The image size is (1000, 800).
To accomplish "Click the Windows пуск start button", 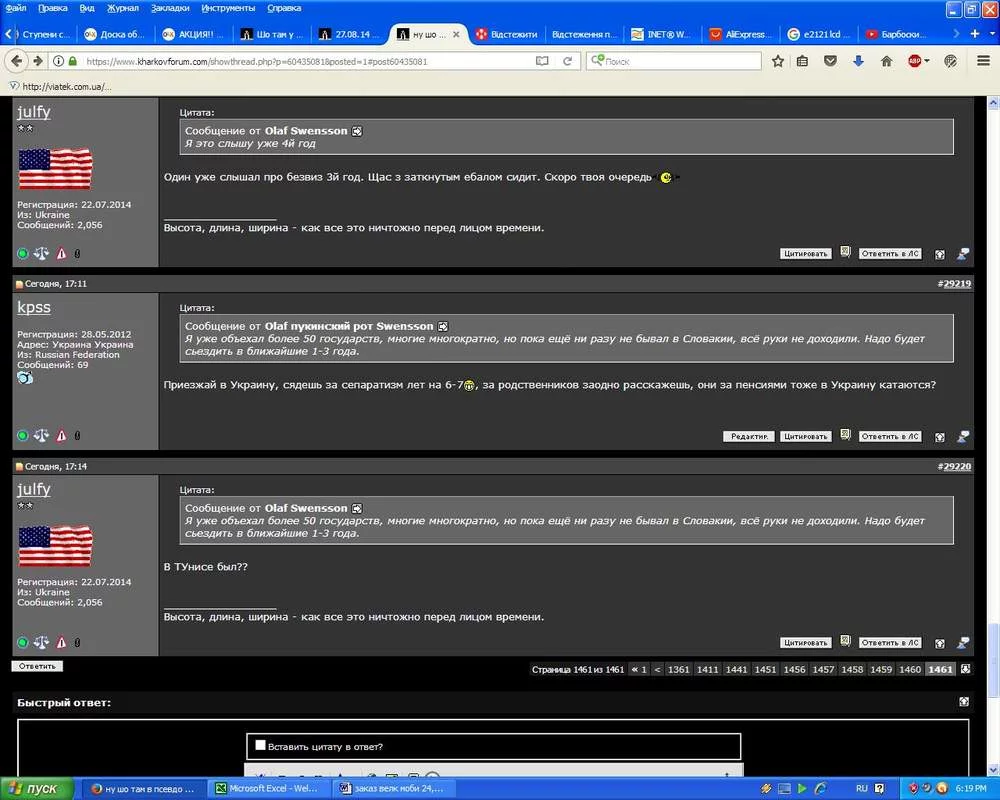I will (36, 789).
